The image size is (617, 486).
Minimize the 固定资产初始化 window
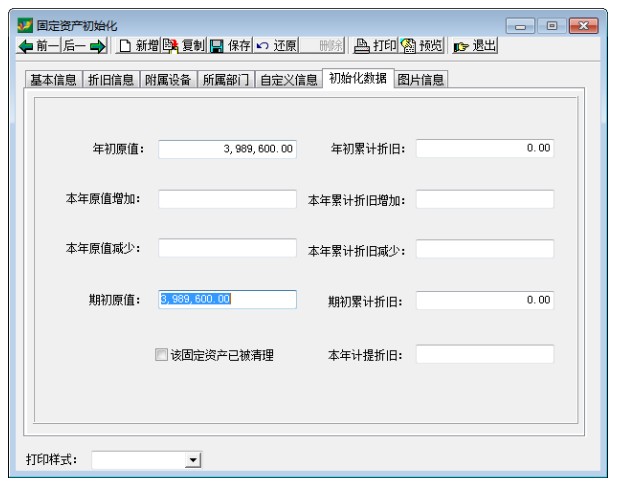(520, 26)
